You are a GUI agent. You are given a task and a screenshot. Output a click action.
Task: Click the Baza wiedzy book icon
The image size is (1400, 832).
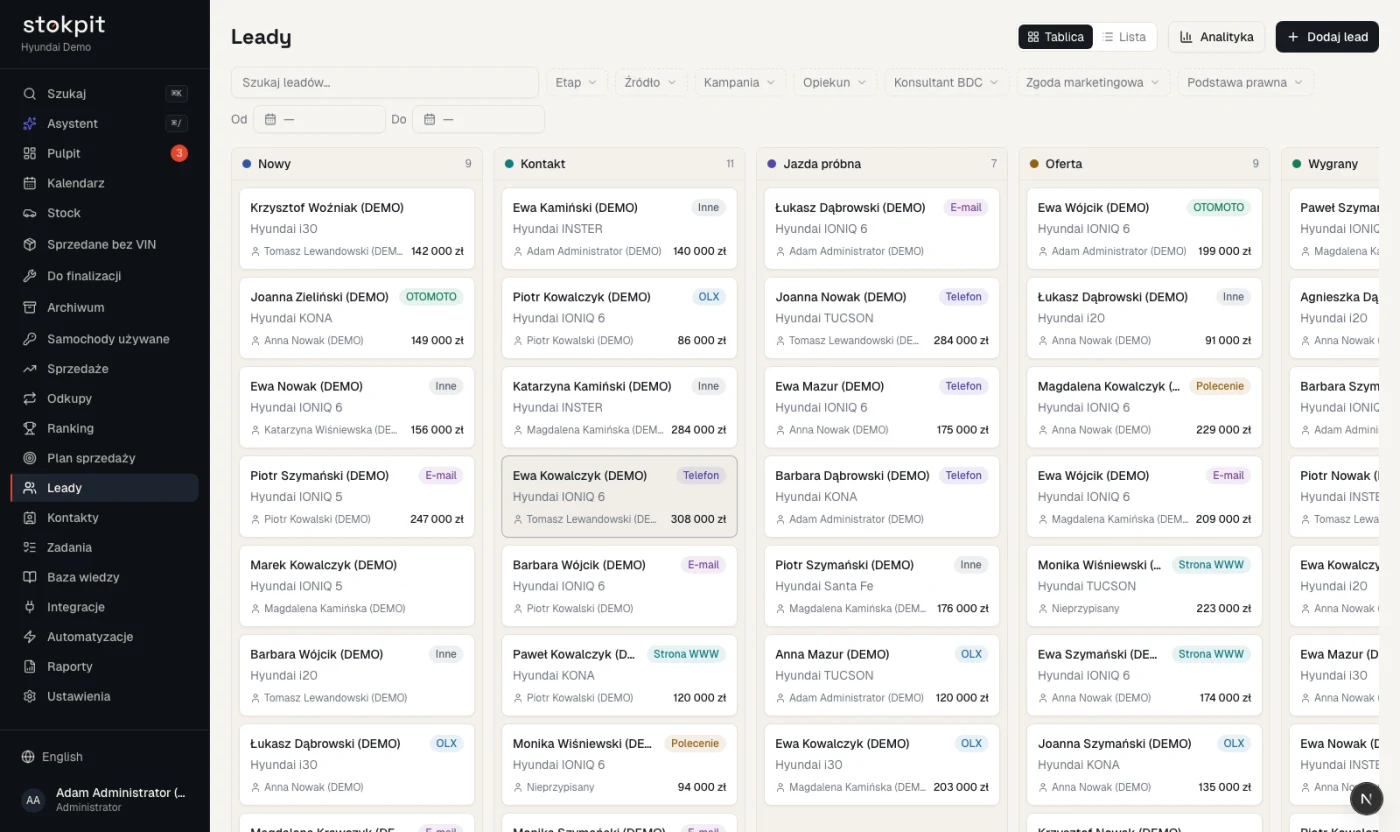[x=29, y=578]
